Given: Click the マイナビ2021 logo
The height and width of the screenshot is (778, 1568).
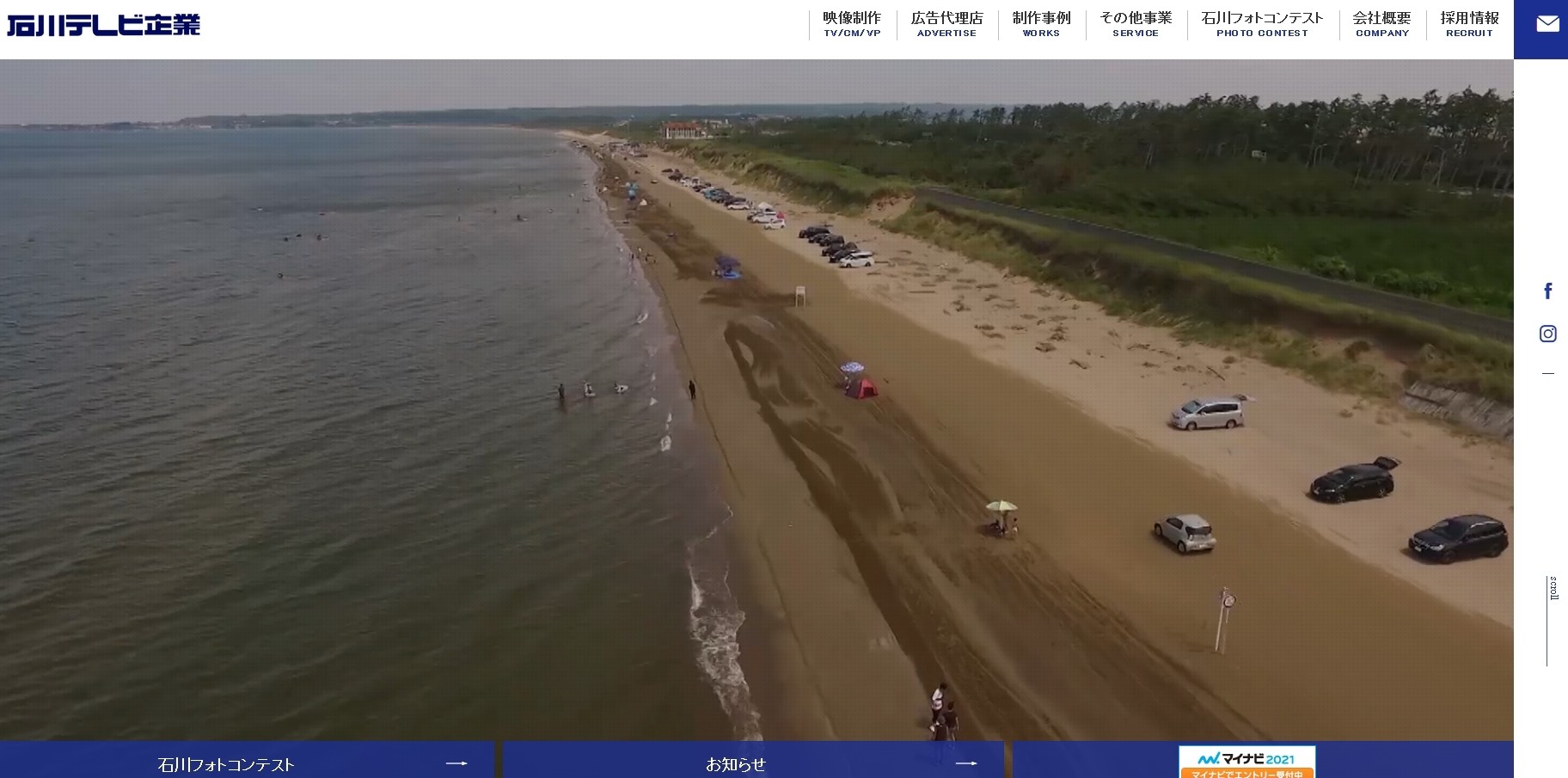Looking at the screenshot, I should click(x=1246, y=758).
